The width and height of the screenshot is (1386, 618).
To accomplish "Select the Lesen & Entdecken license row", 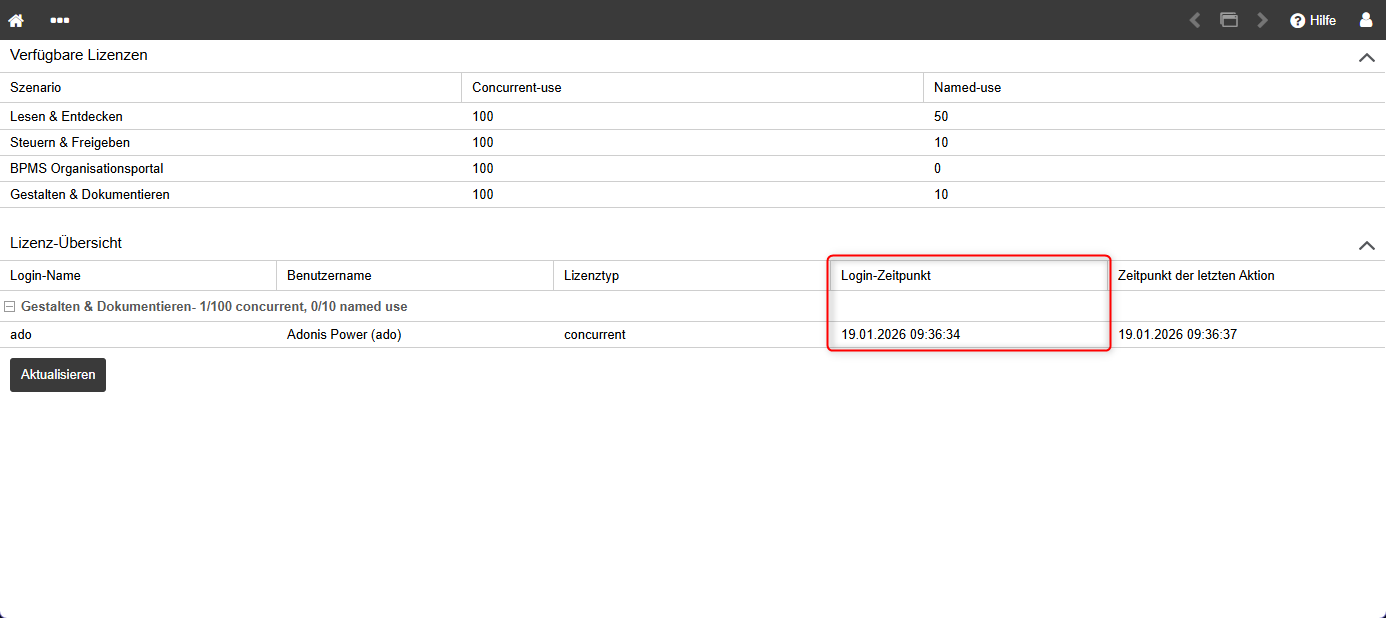I will pyautogui.click(x=66, y=116).
